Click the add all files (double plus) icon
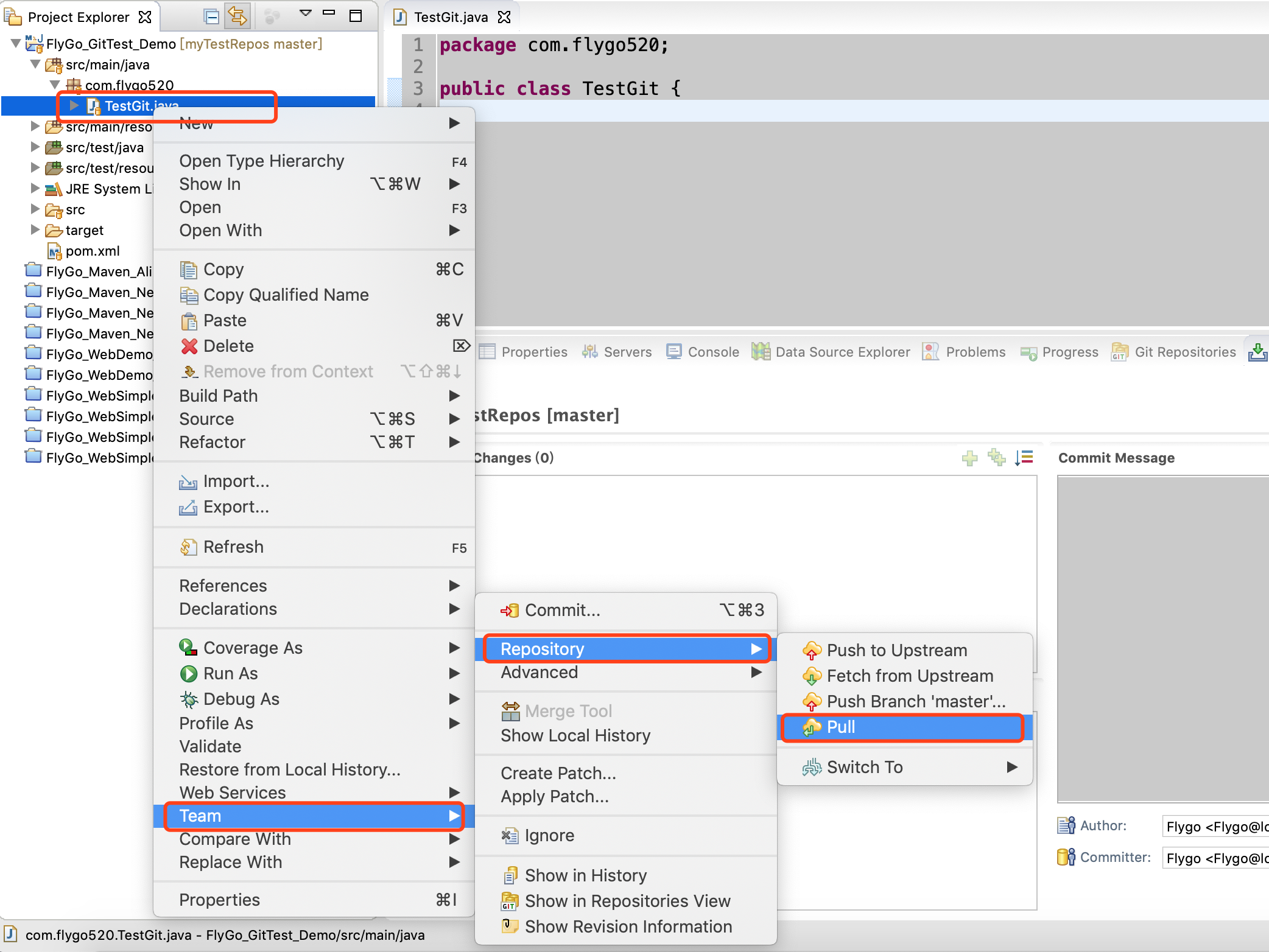1269x952 pixels. [996, 457]
